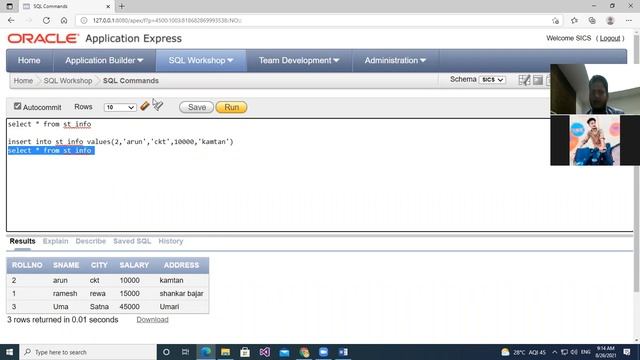Open Microsoft Store from the taskbar
640x360 pixels.
pyautogui.click(x=245, y=352)
